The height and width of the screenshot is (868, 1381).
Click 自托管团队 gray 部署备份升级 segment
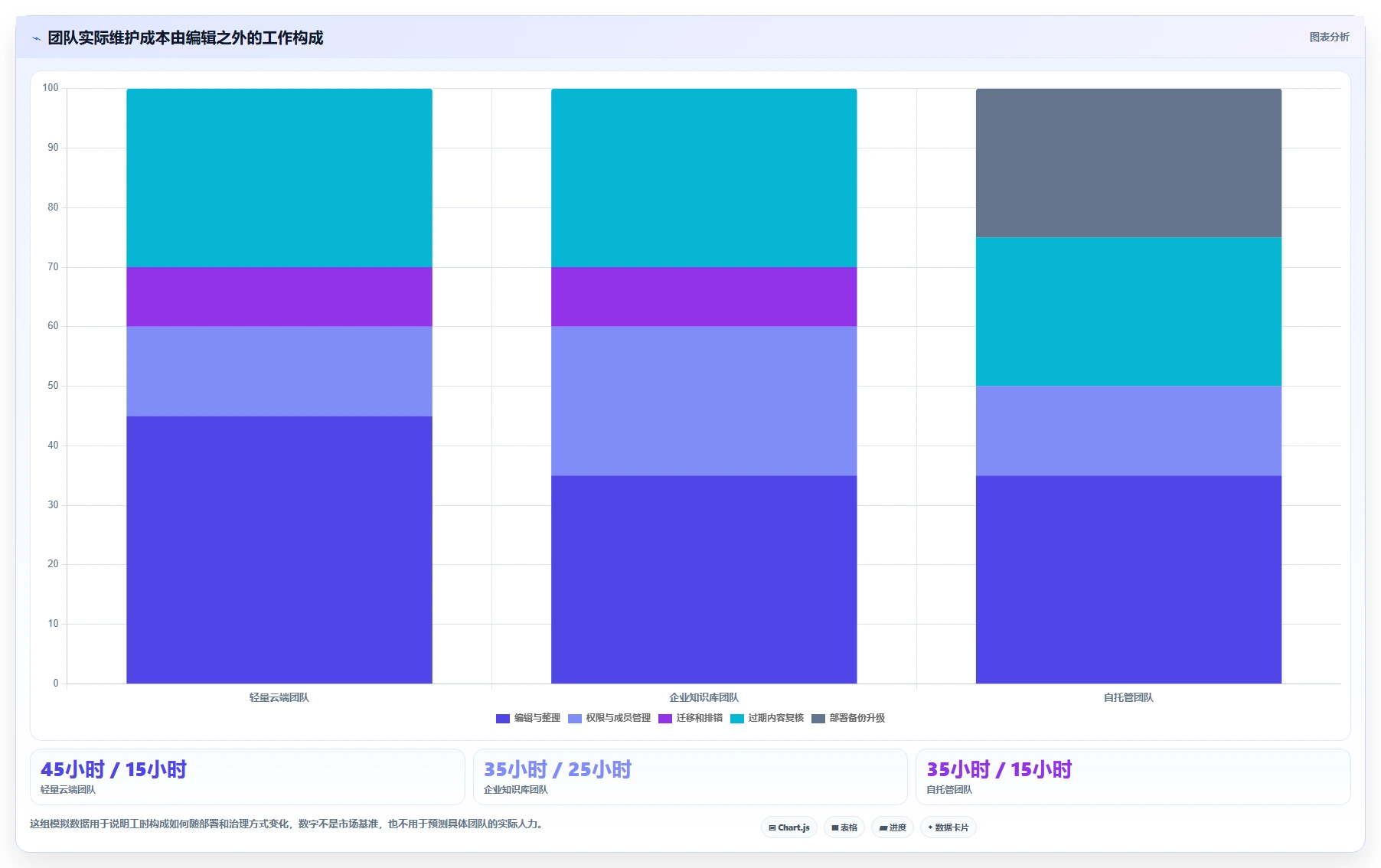point(1128,163)
